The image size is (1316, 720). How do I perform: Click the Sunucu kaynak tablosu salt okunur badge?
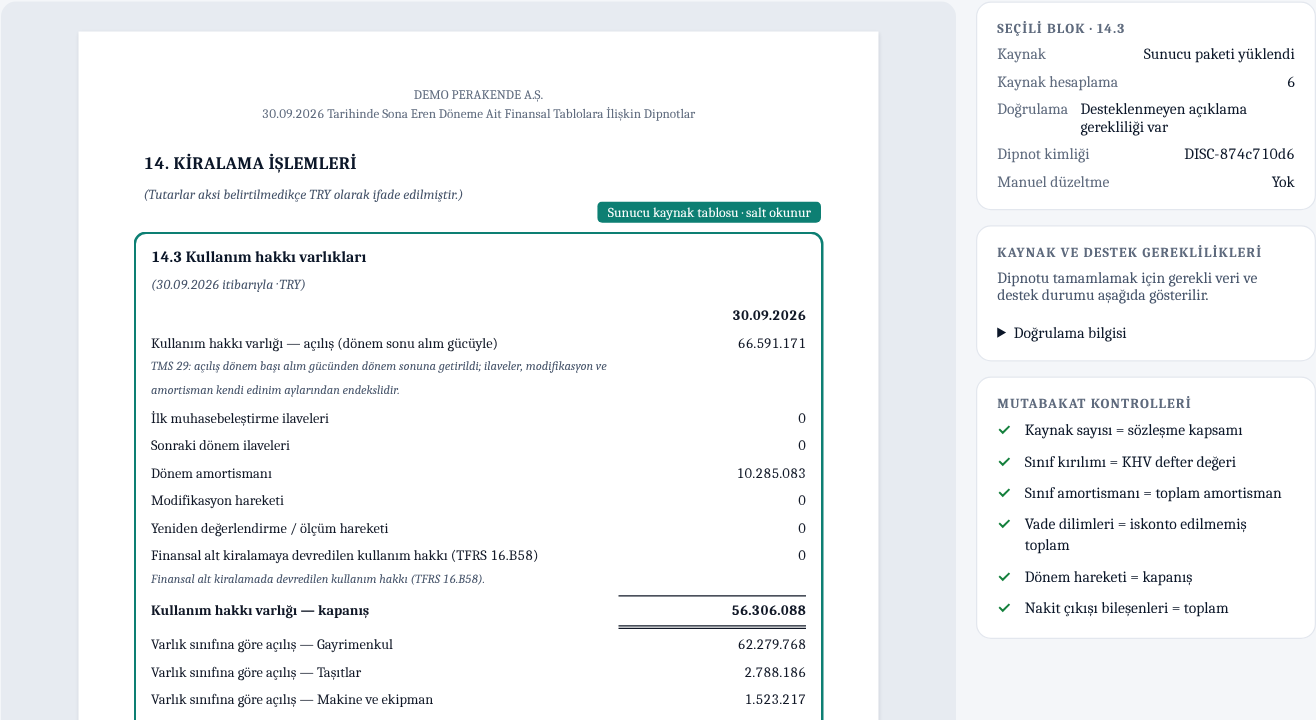709,212
